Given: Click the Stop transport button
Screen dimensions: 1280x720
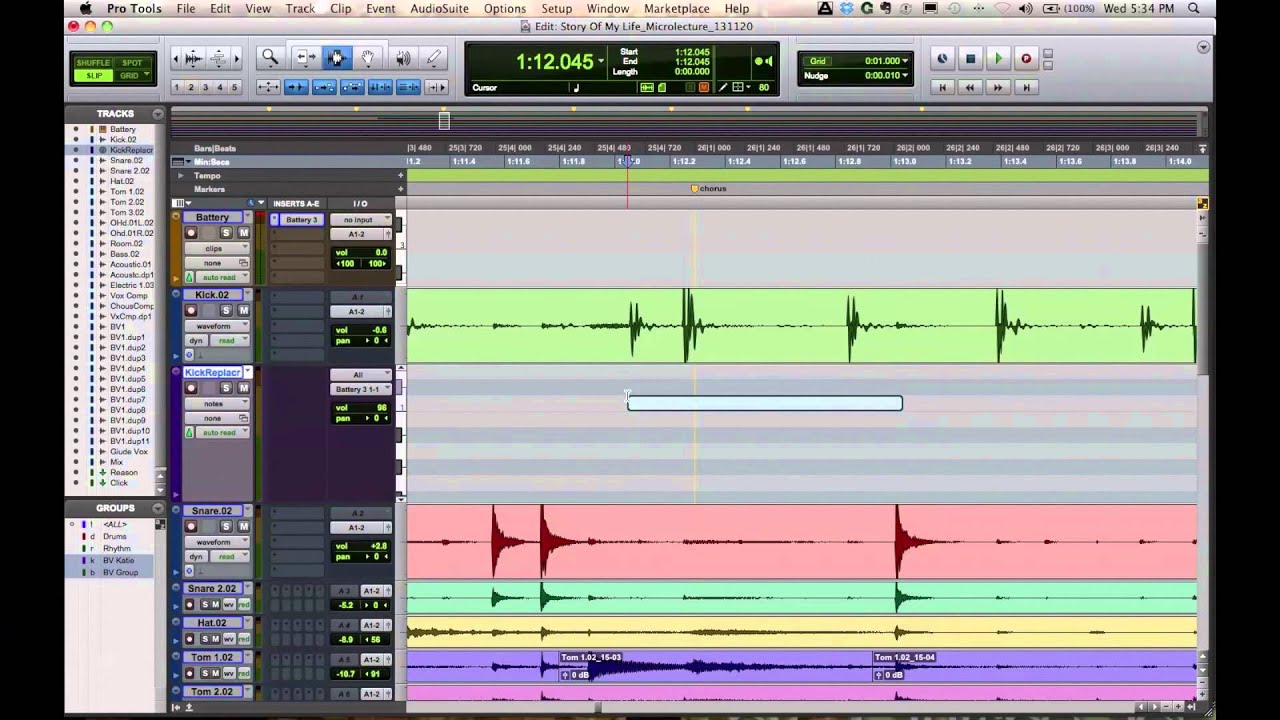Looking at the screenshot, I should click(970, 59).
